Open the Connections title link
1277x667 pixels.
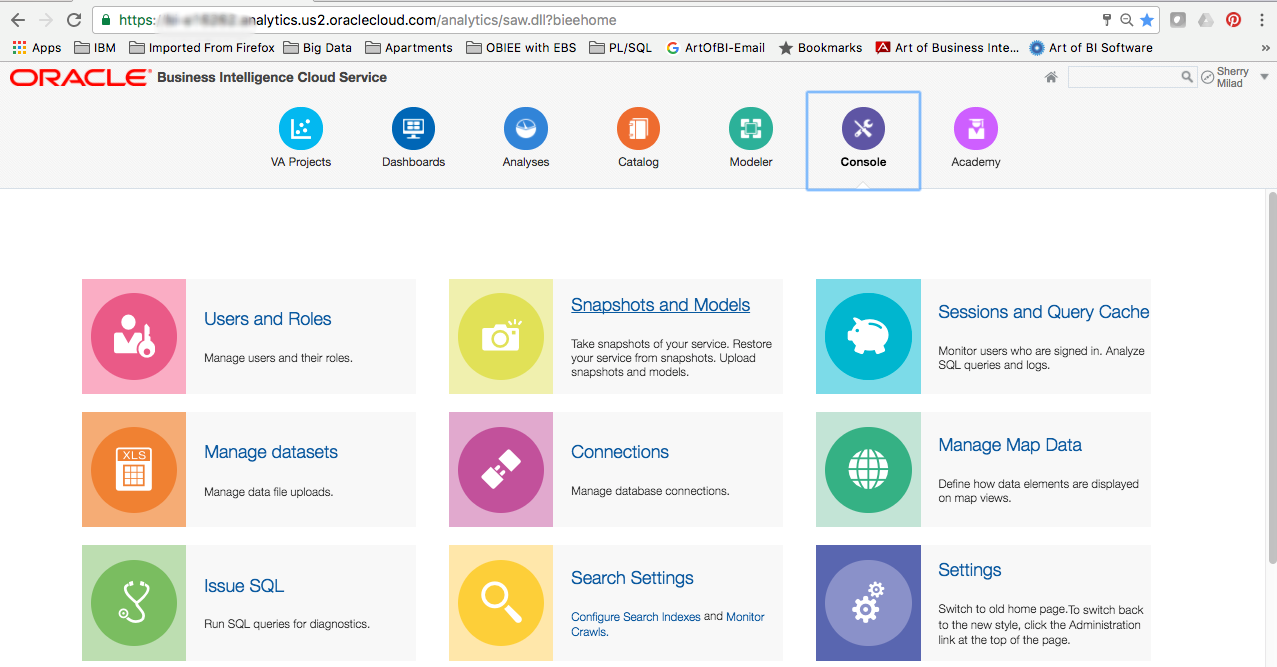pyautogui.click(x=620, y=452)
